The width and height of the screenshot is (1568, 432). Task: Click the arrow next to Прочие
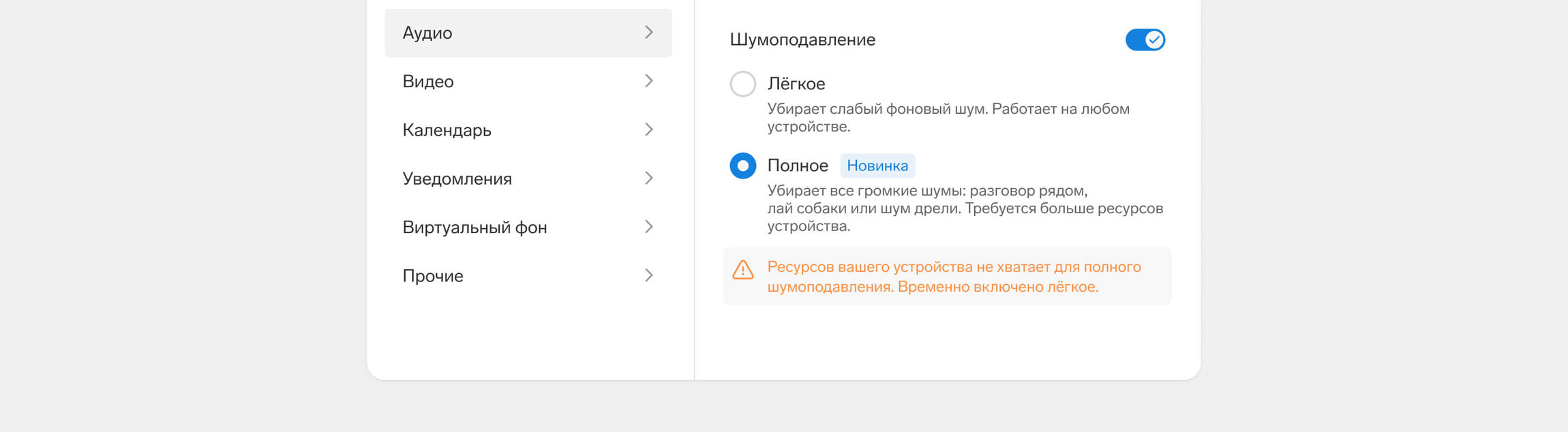pos(648,275)
